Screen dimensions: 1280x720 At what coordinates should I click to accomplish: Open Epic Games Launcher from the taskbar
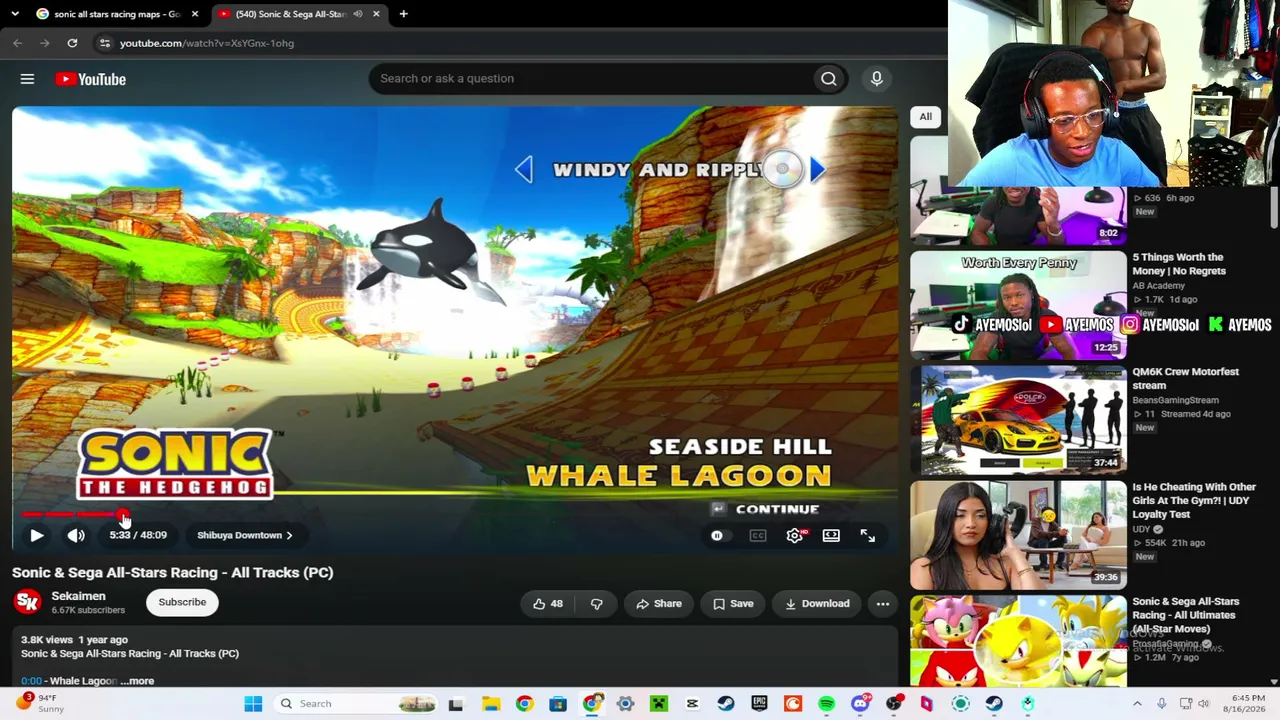pos(759,704)
